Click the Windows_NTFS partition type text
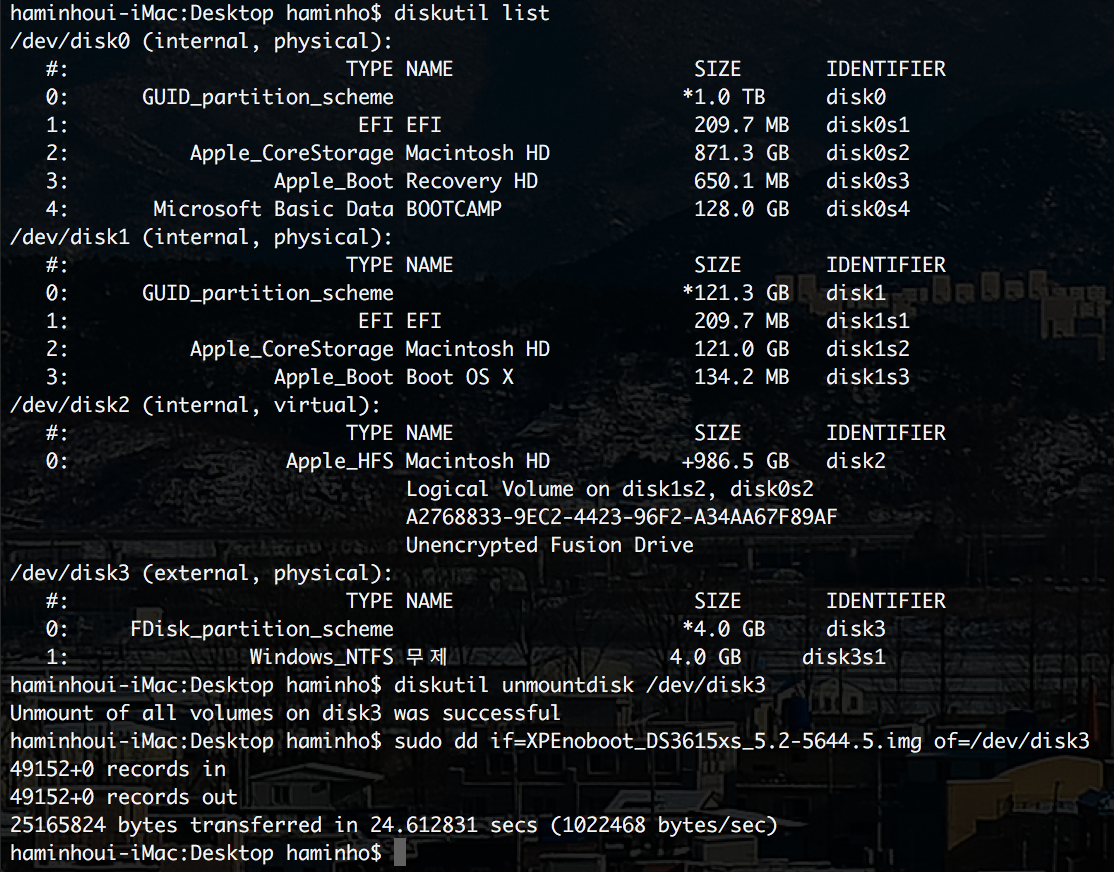 tap(321, 657)
